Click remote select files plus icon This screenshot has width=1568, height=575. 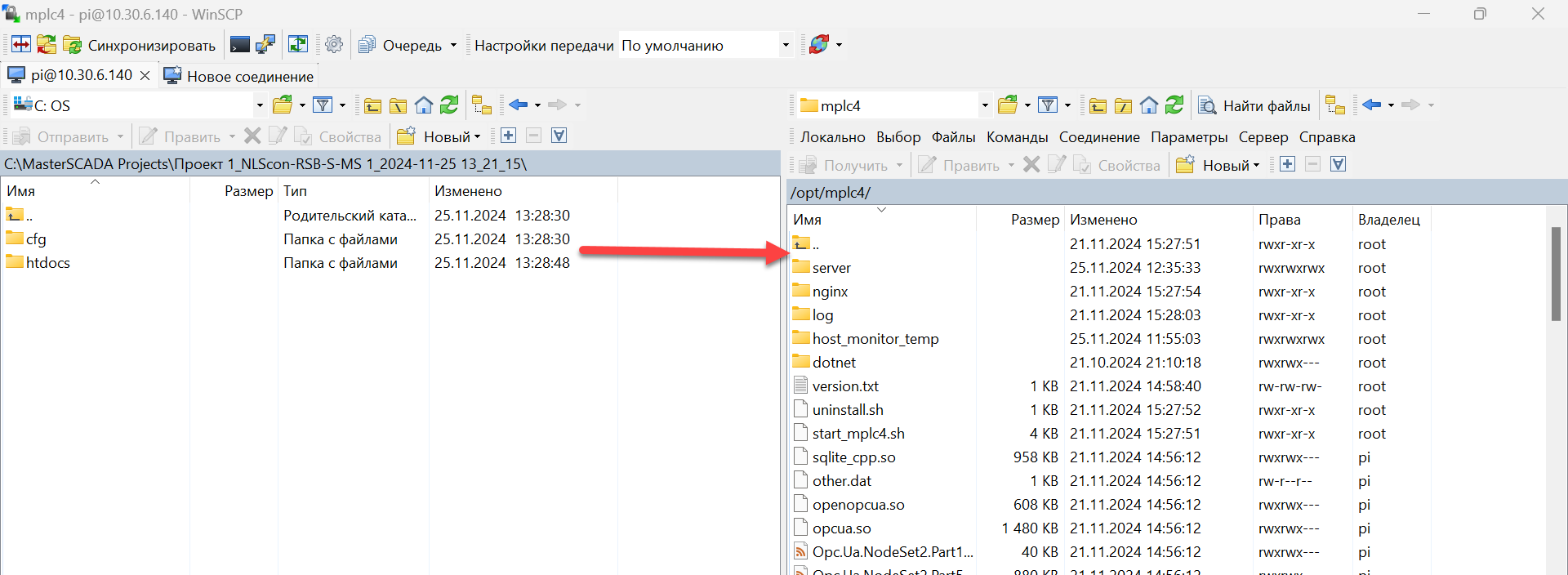click(x=1287, y=164)
